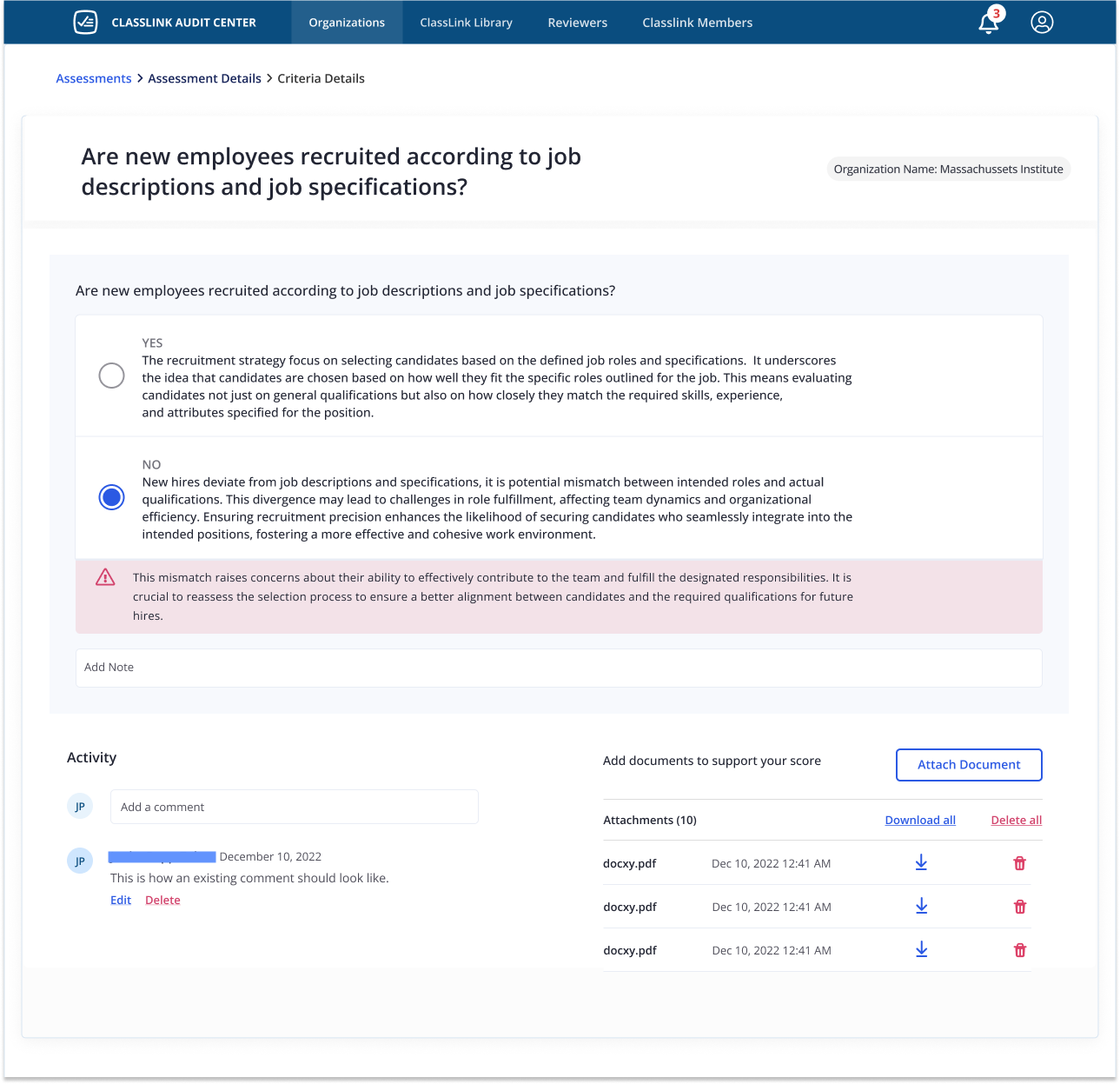Click the Delete all link
1120x1084 pixels.
pyautogui.click(x=1016, y=820)
